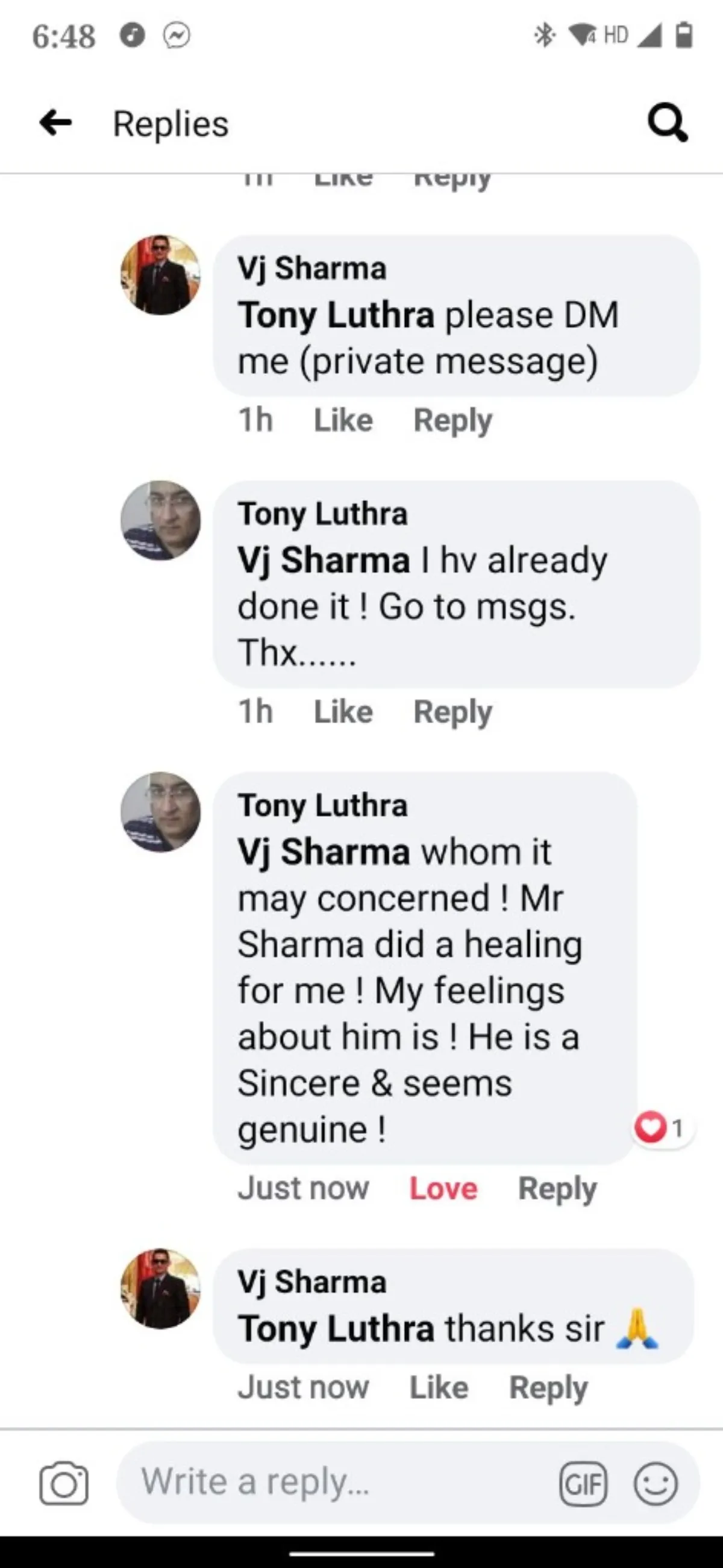This screenshot has width=723, height=1568.
Task: Like Vj Sharma's 'thanks sir' comment
Action: click(439, 1387)
